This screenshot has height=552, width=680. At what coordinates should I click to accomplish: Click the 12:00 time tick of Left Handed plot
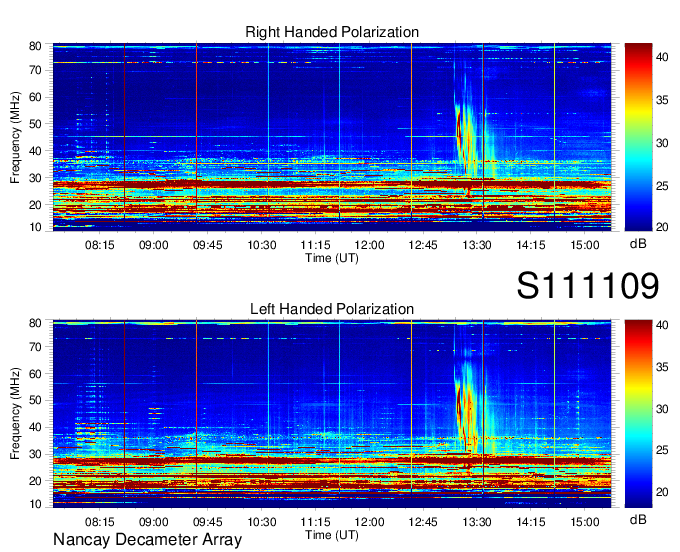pos(369,522)
